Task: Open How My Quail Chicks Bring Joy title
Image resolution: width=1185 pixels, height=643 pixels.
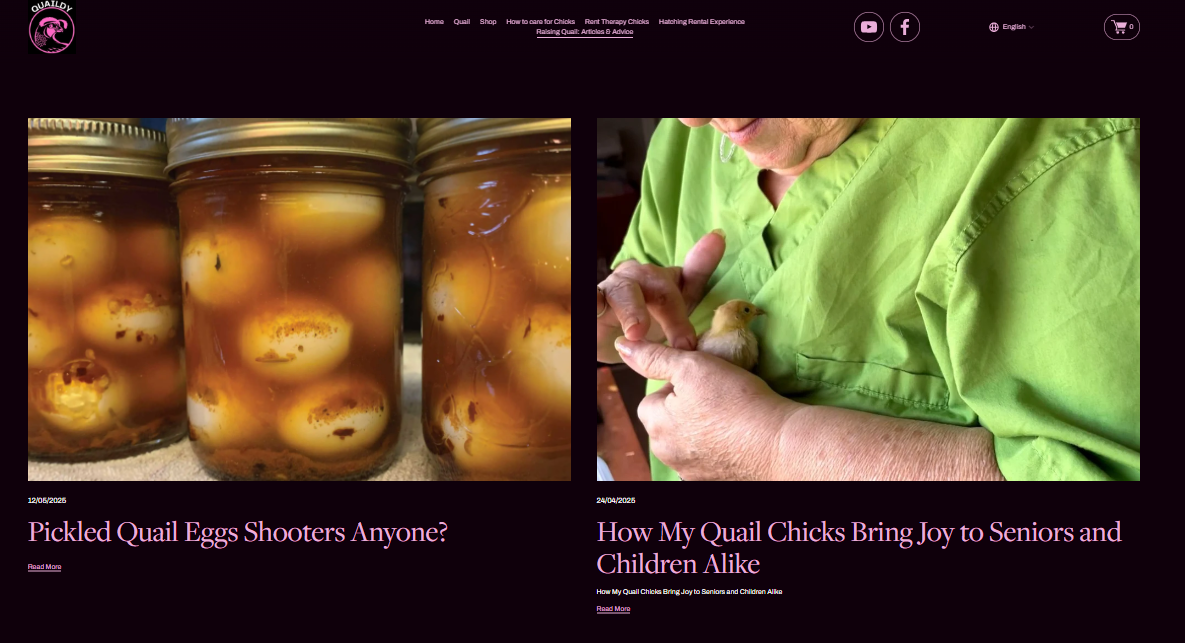Action: tap(859, 548)
